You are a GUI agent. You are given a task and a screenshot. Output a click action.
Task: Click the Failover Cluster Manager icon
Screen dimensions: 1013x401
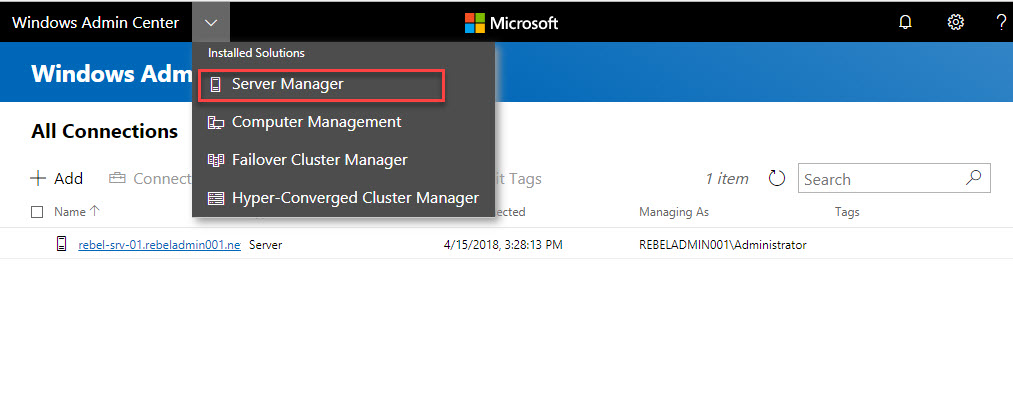click(216, 159)
